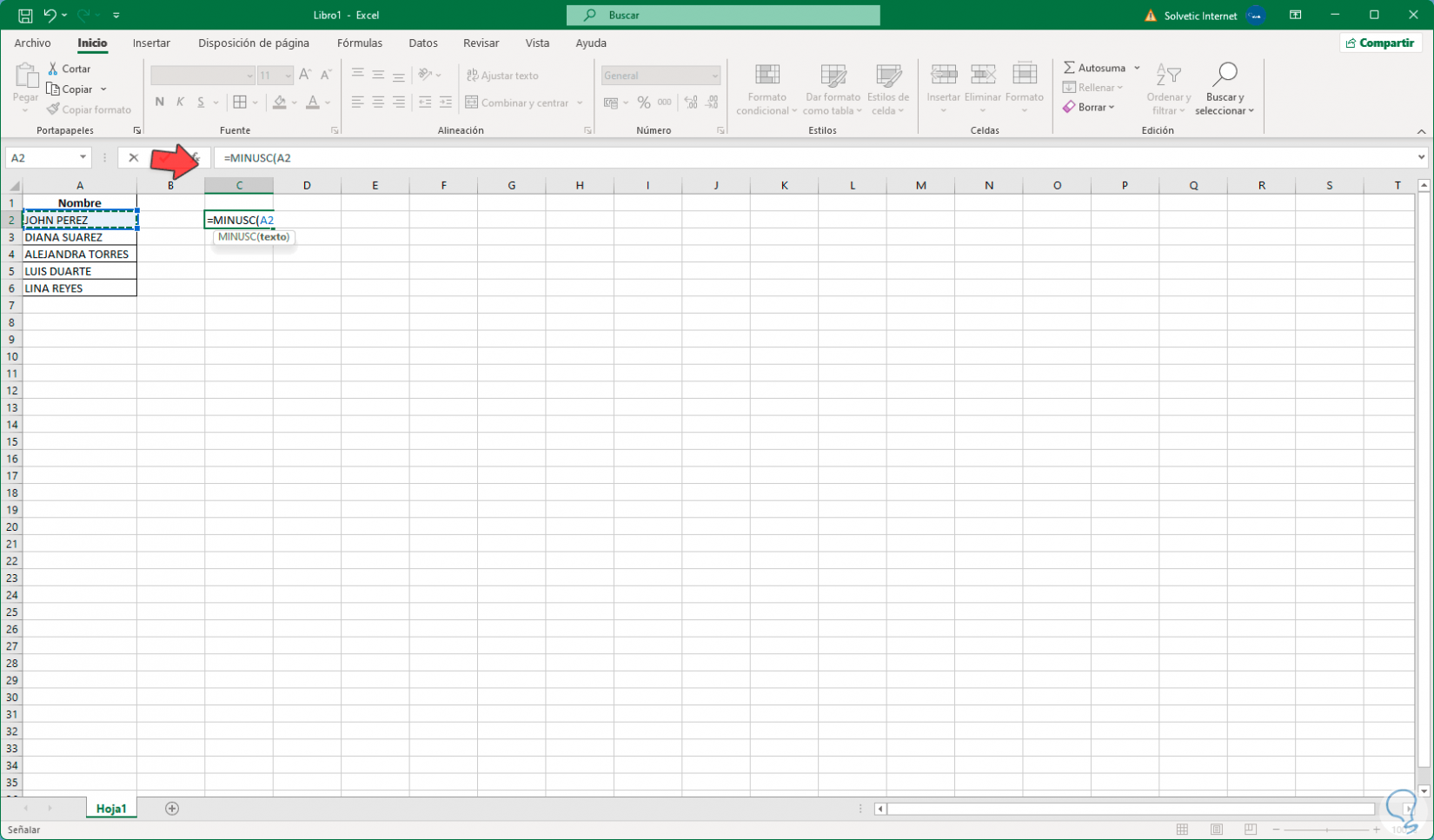Image resolution: width=1434 pixels, height=840 pixels.
Task: Click Estilos de celda icon
Action: (888, 76)
